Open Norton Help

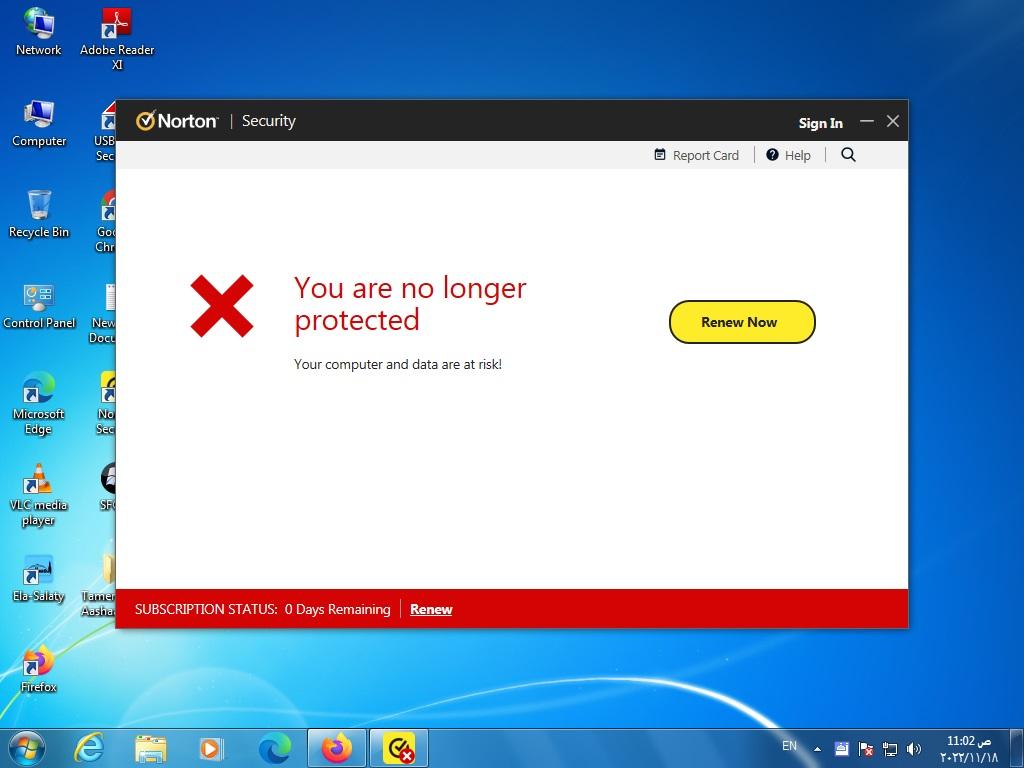click(788, 155)
